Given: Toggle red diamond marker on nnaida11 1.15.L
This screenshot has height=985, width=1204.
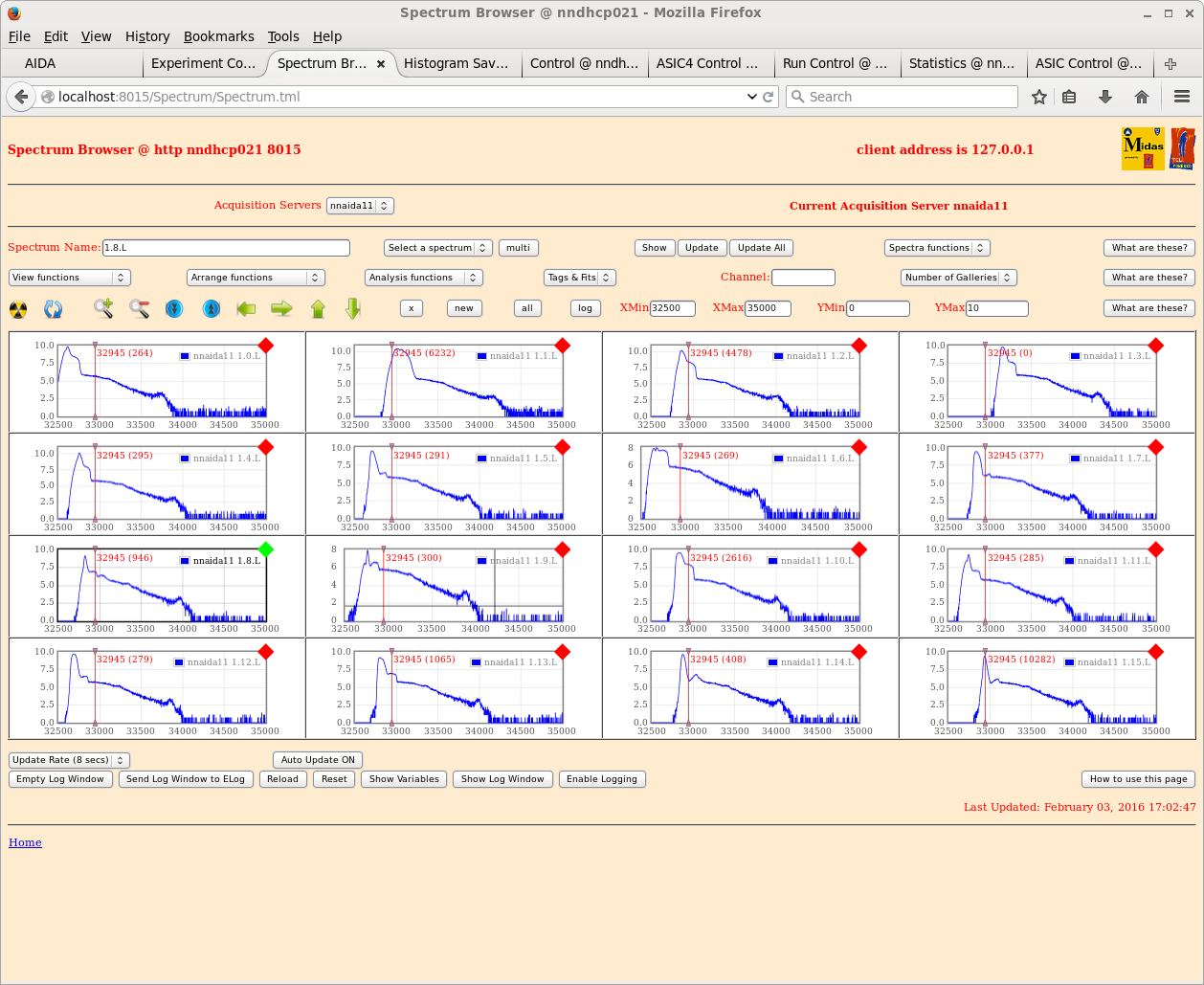Looking at the screenshot, I should (1156, 652).
